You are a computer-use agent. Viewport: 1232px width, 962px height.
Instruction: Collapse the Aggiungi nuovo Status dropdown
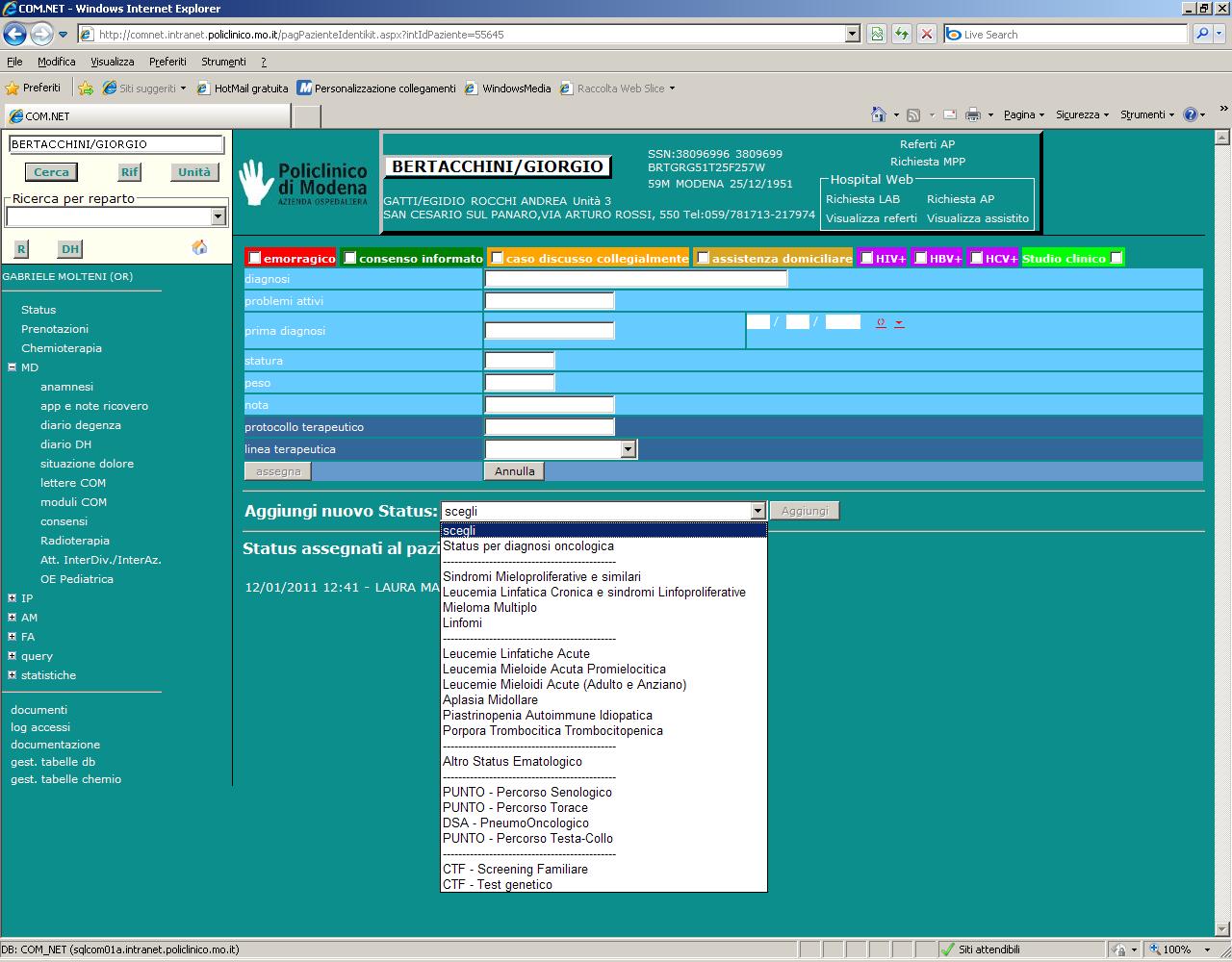757,512
